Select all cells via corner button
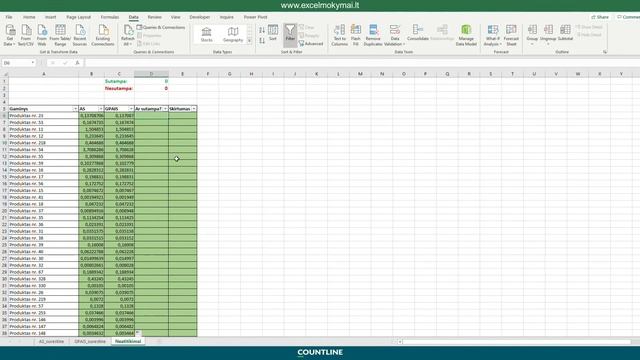This screenshot has width=640, height=360. click(x=4, y=74)
